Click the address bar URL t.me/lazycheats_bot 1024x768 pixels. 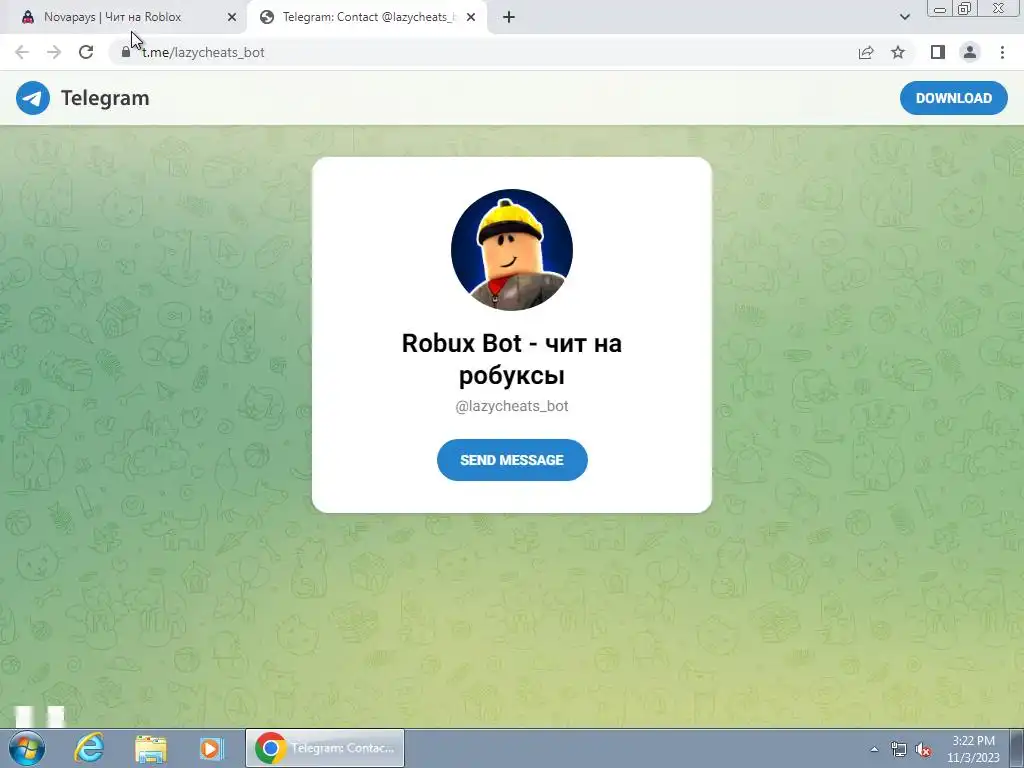(x=203, y=52)
